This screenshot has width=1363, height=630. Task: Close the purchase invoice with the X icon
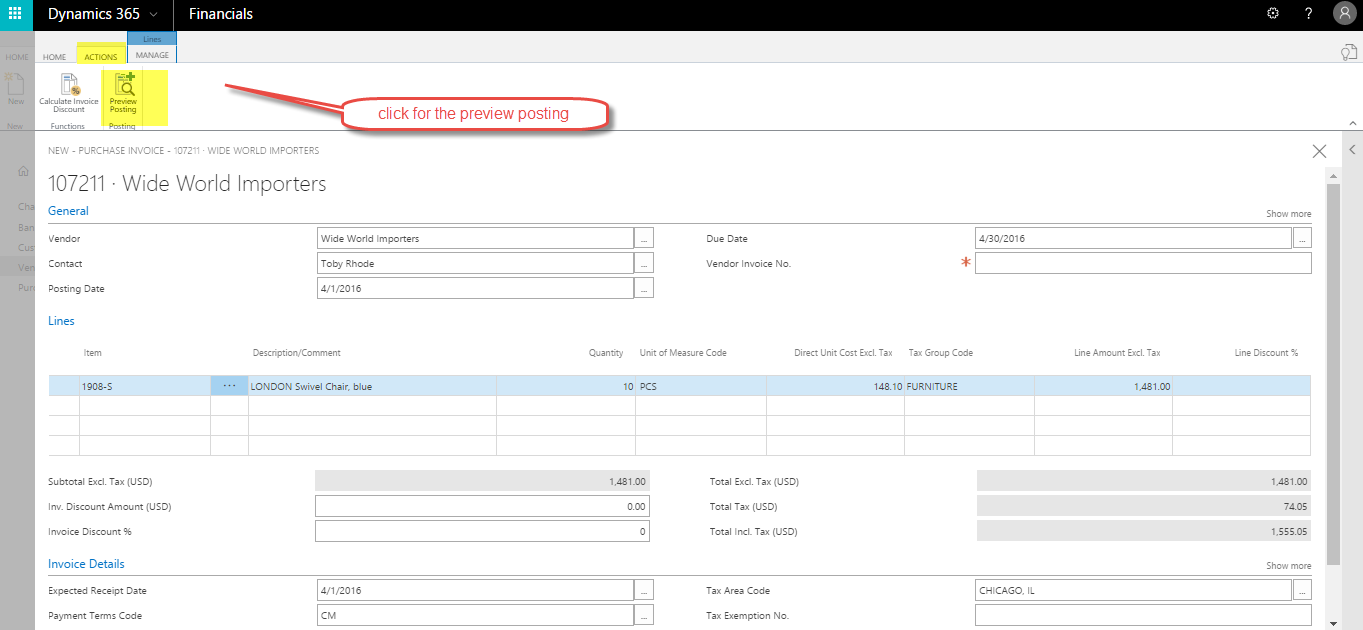click(x=1319, y=151)
